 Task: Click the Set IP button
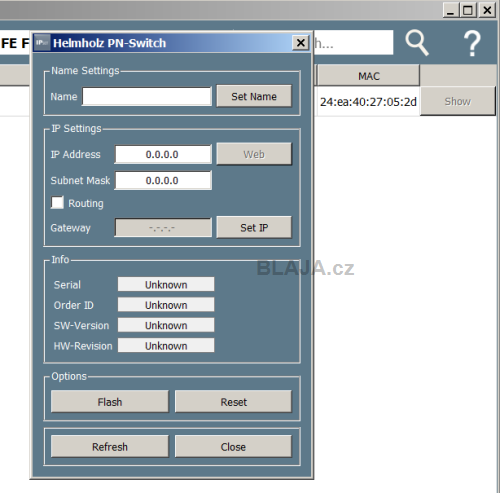tap(254, 227)
